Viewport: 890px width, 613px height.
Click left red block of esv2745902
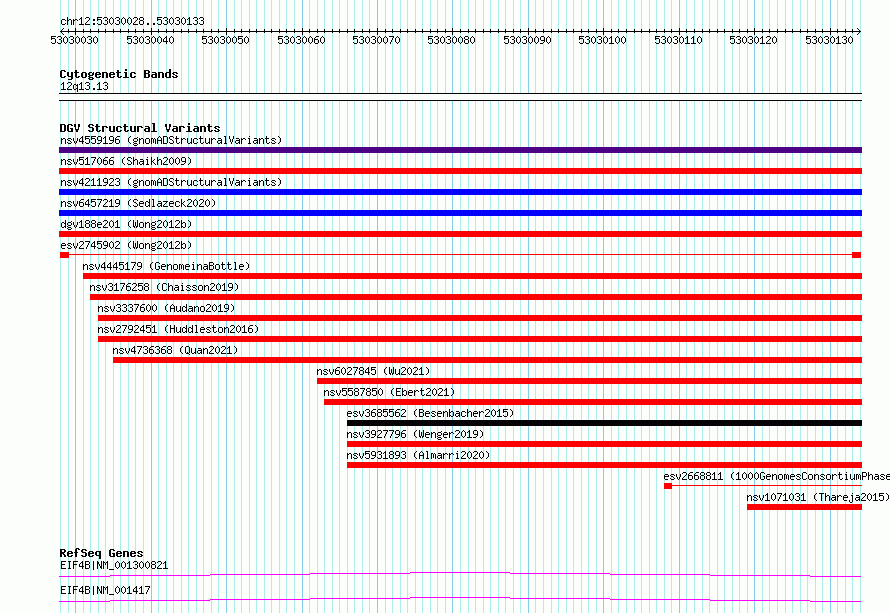point(64,255)
